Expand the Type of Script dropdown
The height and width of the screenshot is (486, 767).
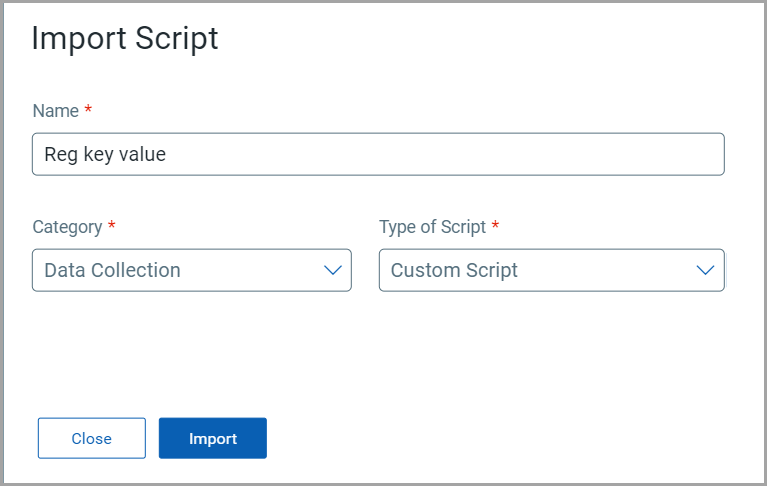tap(551, 271)
